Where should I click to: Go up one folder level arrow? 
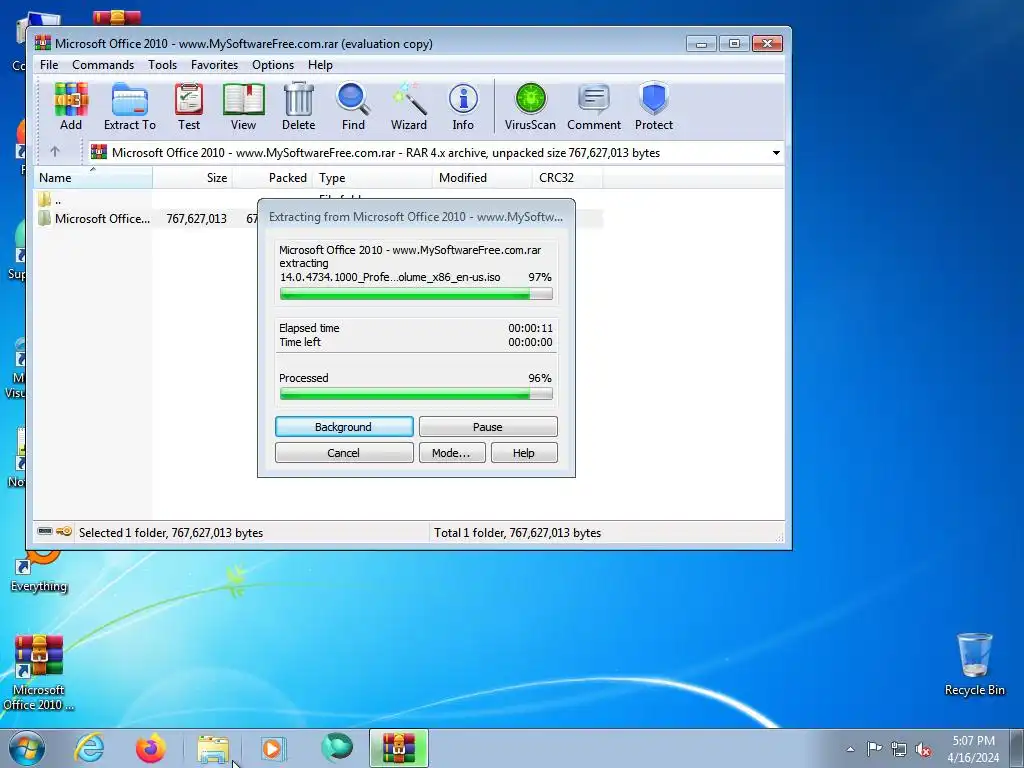click(x=55, y=152)
